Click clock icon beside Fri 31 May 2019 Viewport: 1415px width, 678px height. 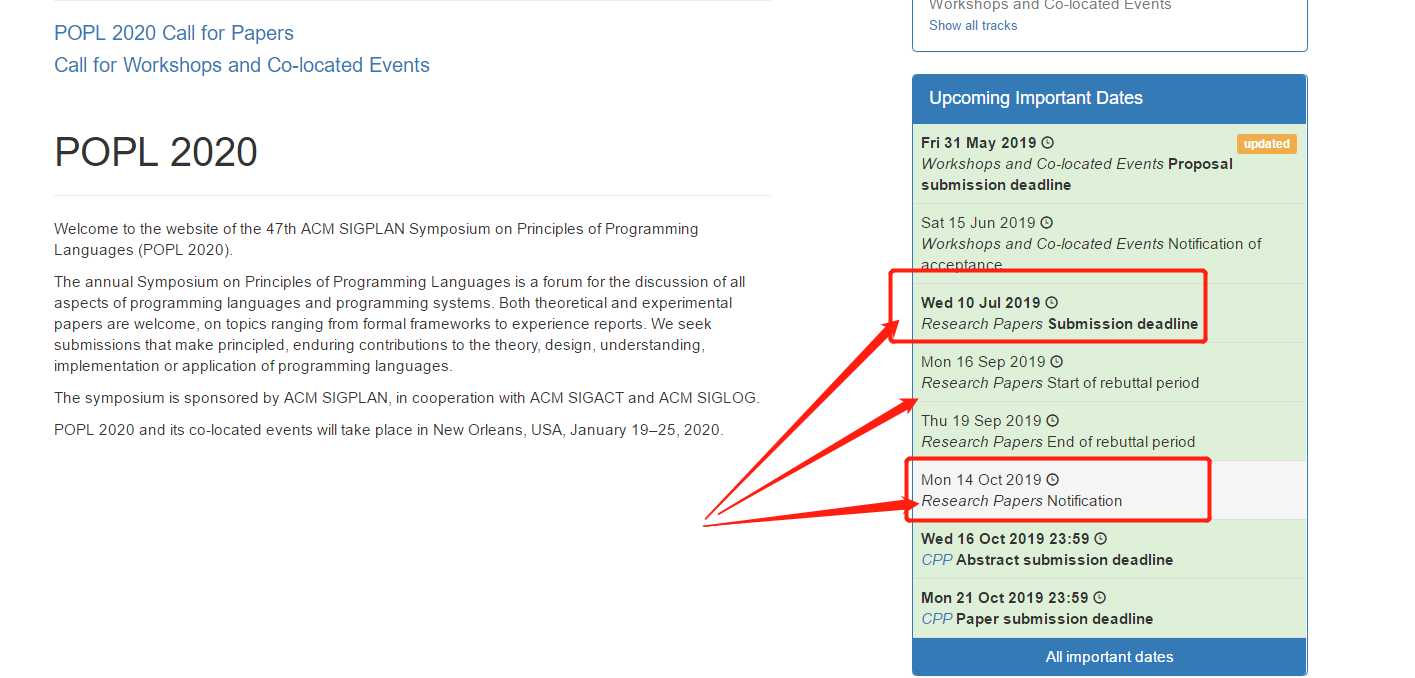pos(1047,143)
